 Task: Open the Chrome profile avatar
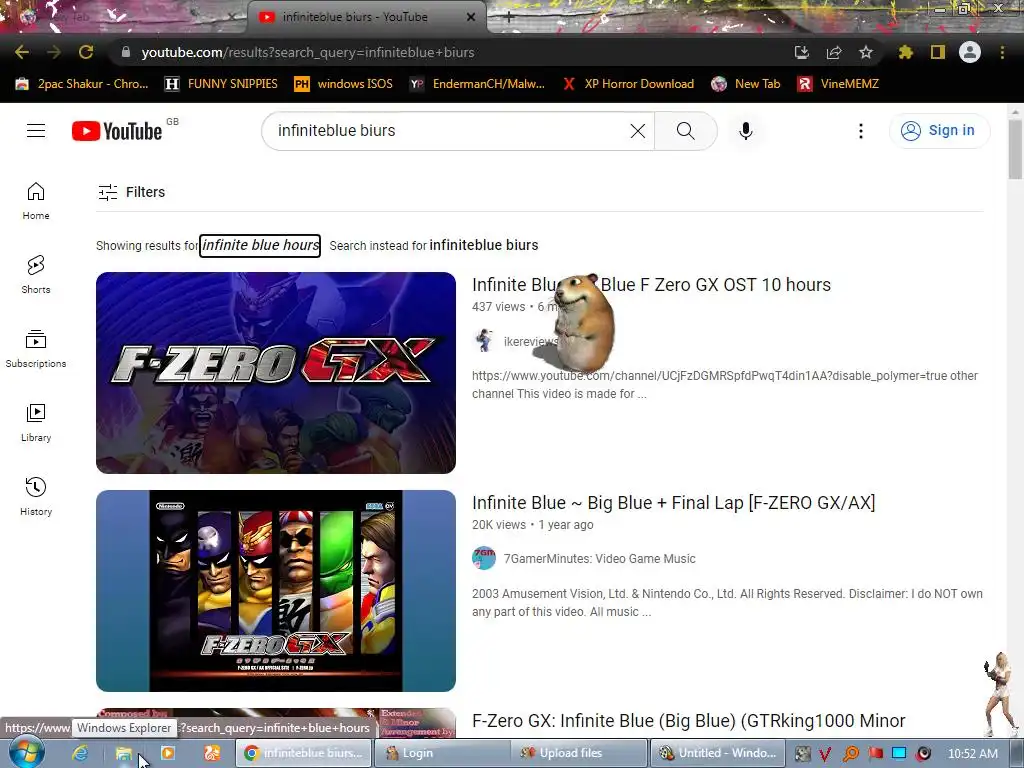coord(970,52)
